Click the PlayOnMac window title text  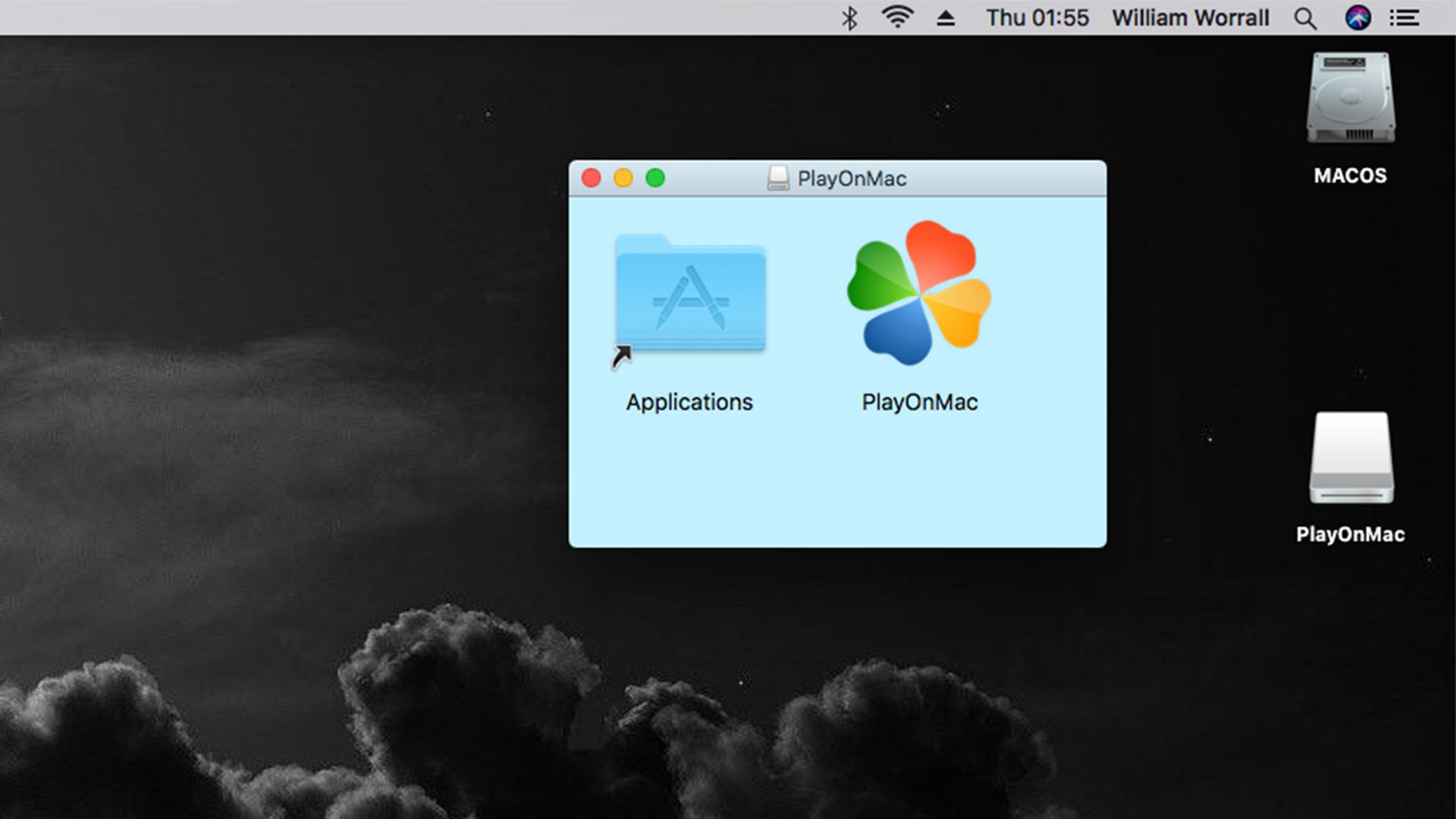pyautogui.click(x=851, y=178)
